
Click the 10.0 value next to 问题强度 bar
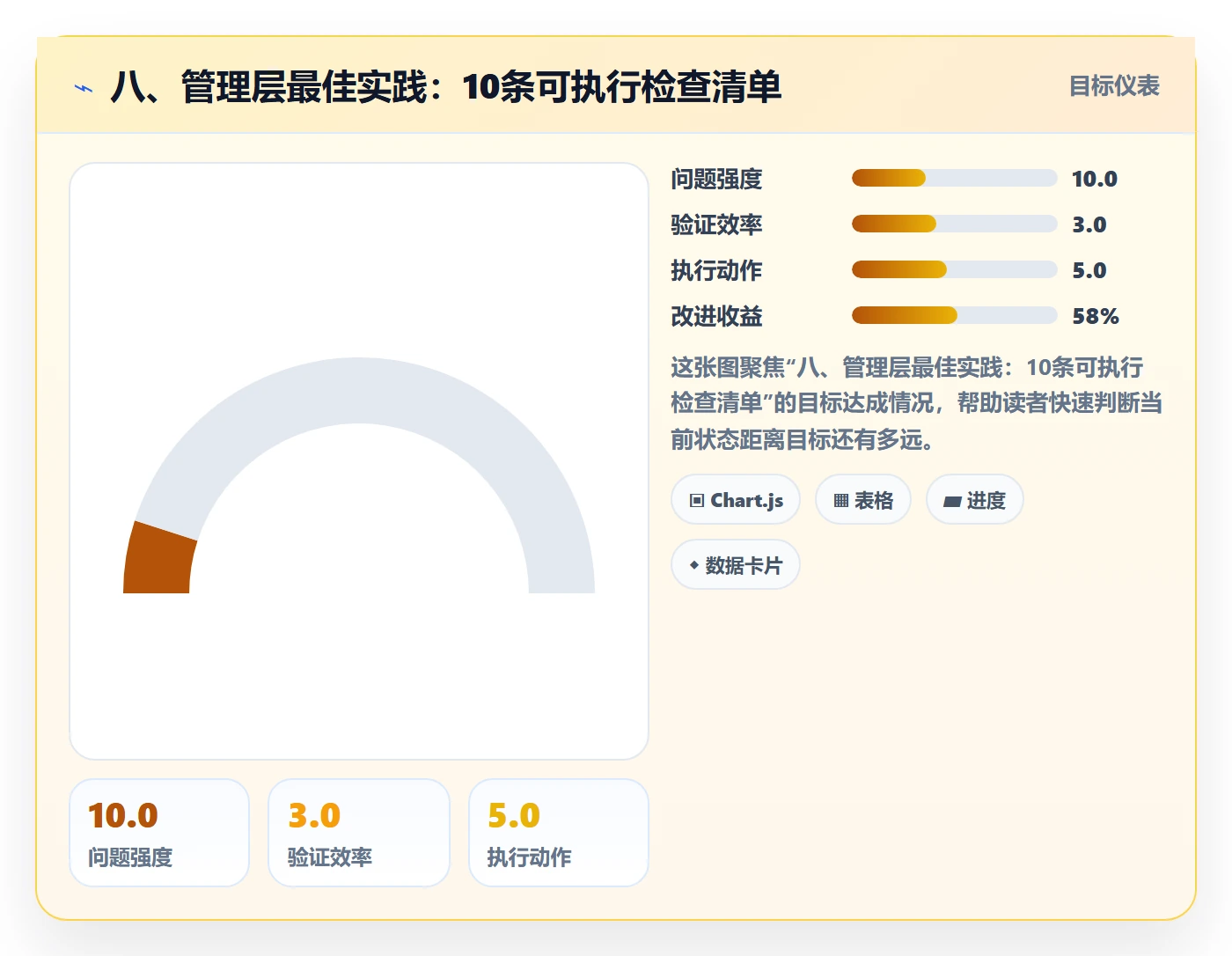tap(1094, 179)
